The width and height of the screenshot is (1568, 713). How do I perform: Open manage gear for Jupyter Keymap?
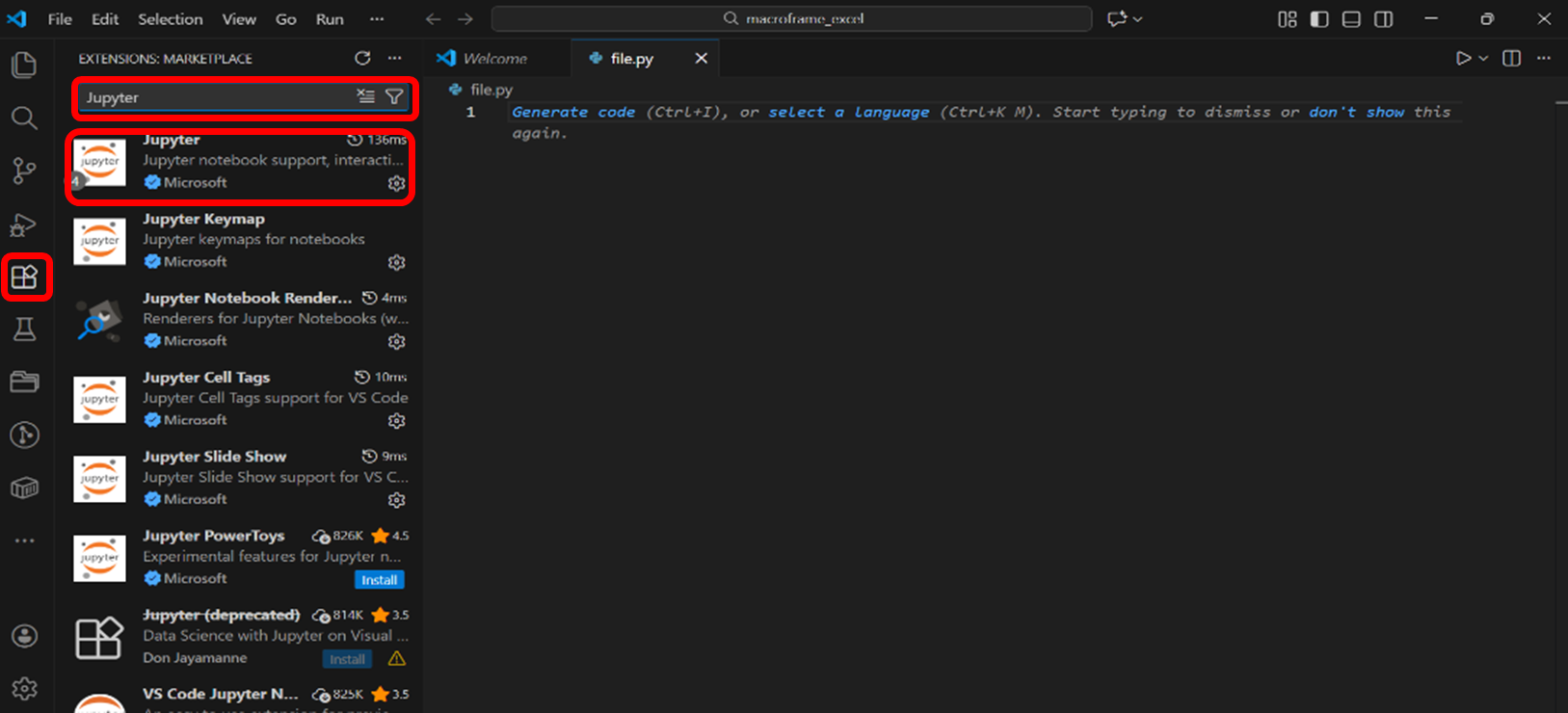396,262
